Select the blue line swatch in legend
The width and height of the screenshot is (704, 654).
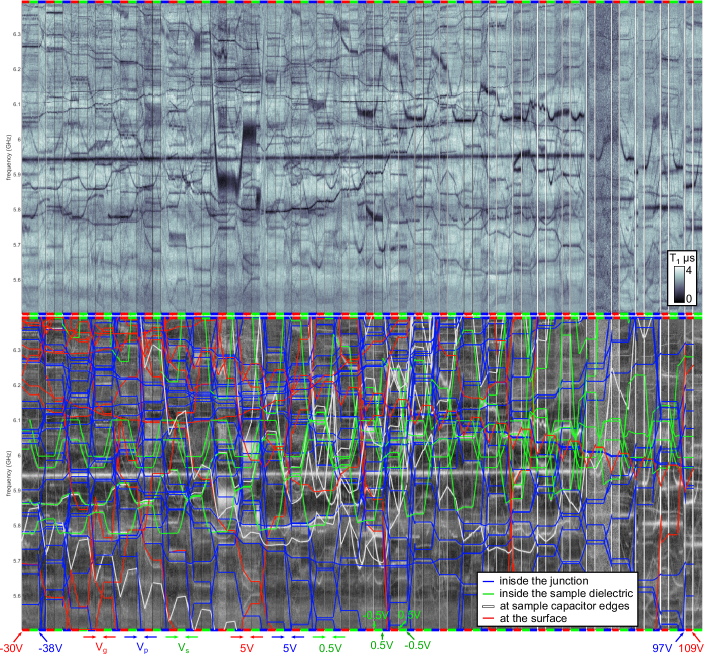pos(488,581)
